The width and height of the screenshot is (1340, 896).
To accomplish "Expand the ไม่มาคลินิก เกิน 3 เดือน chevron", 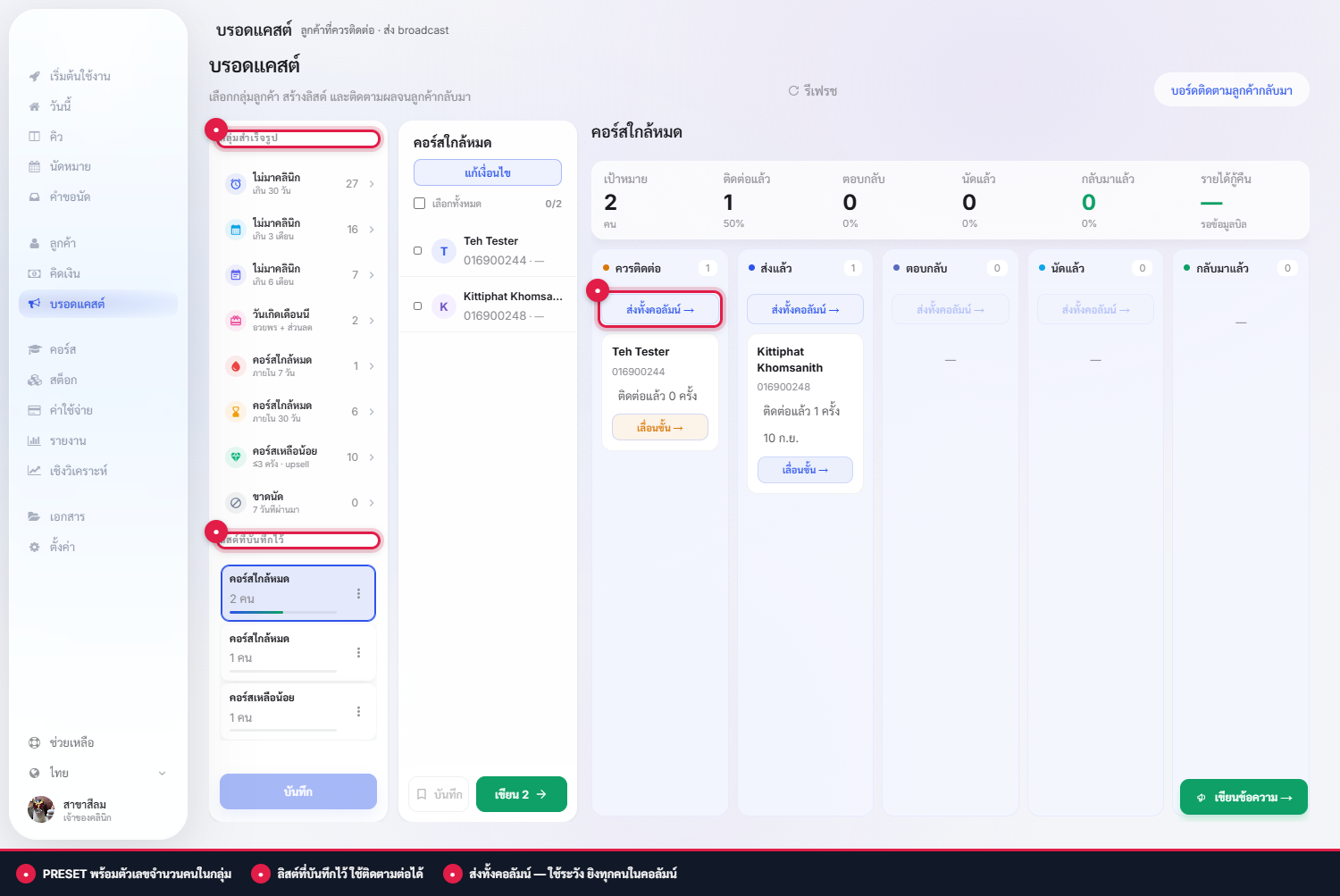I will 372,230.
